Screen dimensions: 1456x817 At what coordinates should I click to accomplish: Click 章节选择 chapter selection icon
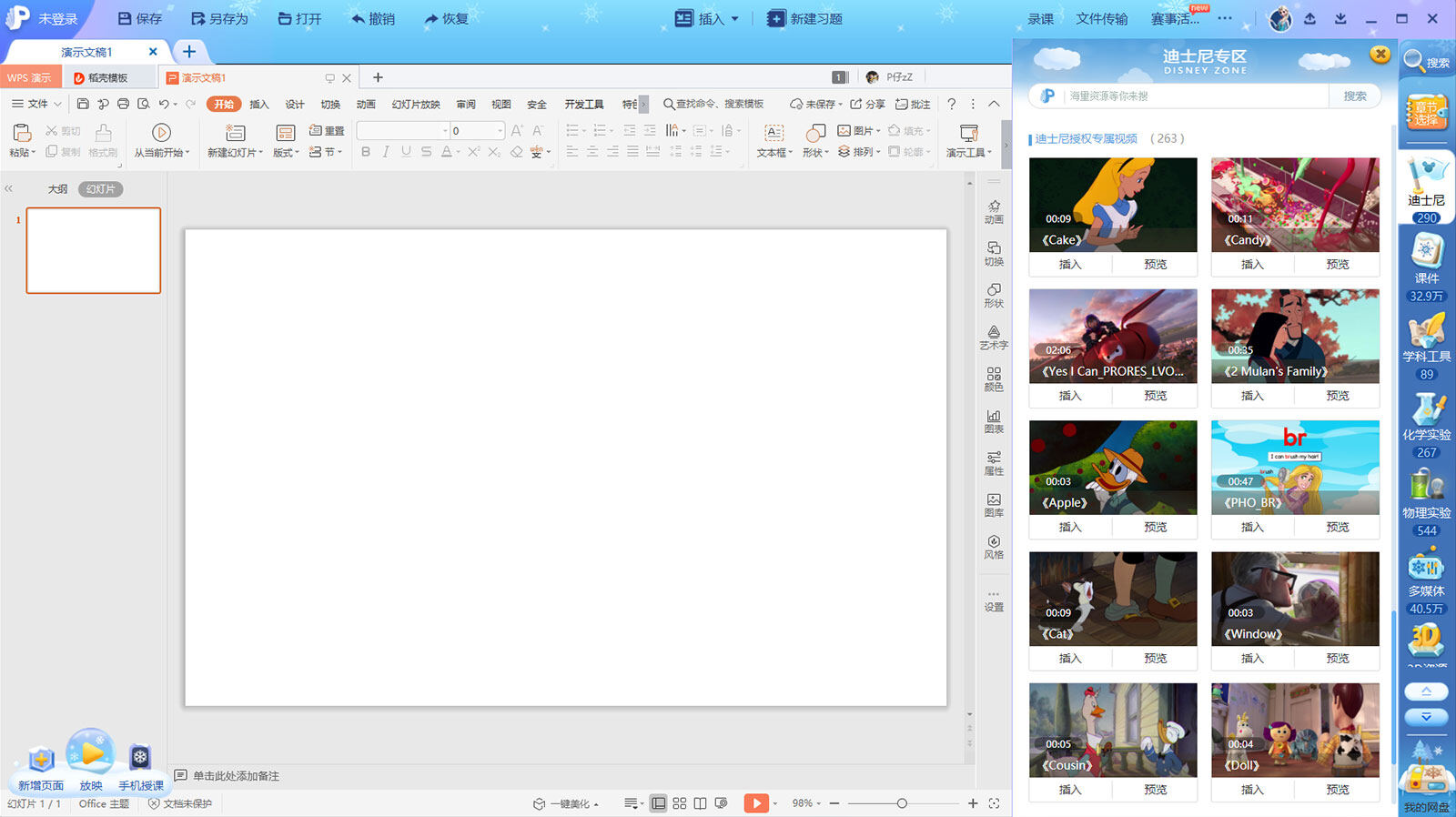pos(1426,113)
